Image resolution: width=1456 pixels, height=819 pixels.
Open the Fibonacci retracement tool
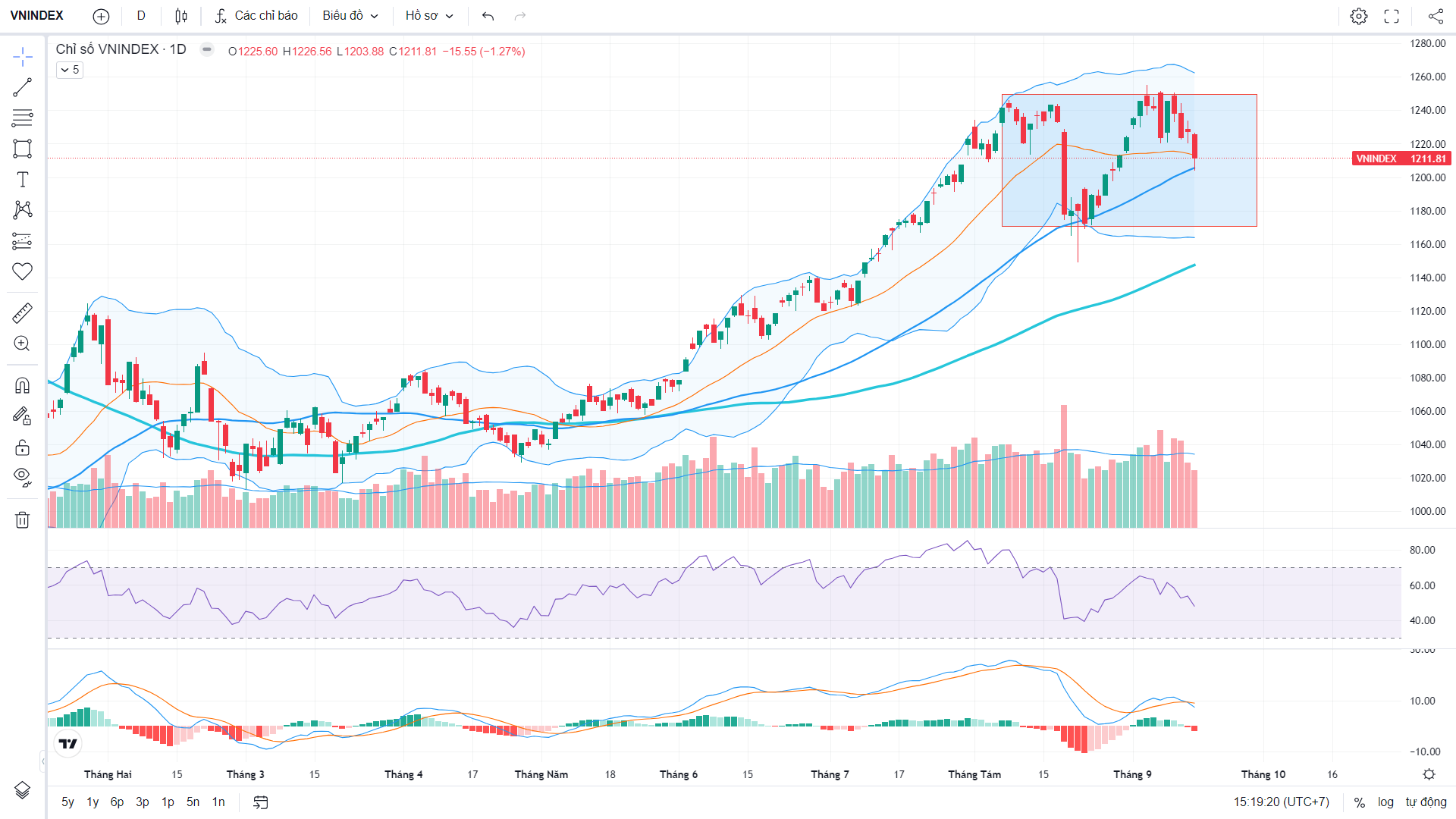[x=22, y=118]
